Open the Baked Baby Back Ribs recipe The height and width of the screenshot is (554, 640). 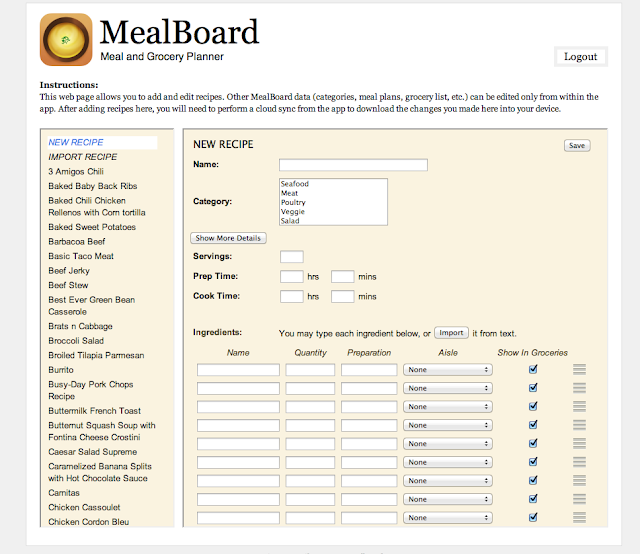pyautogui.click(x=93, y=186)
